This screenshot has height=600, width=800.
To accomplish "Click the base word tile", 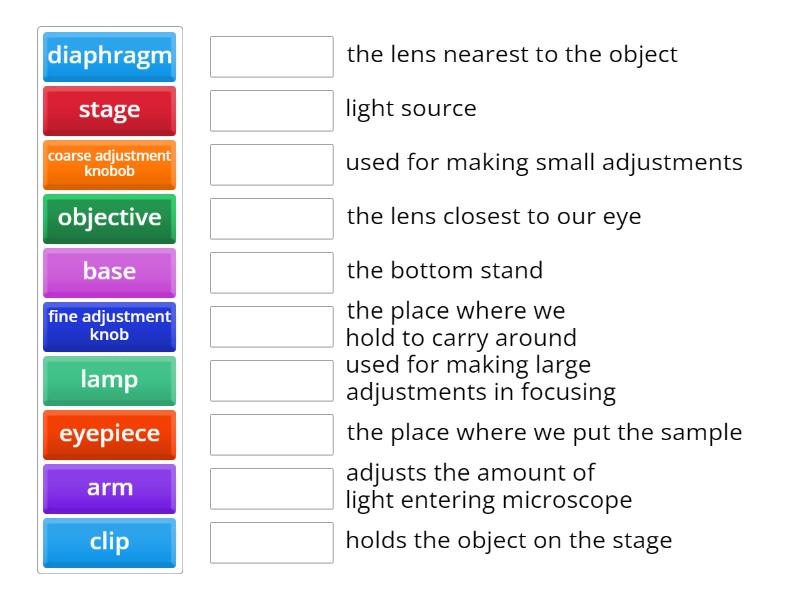I will (109, 272).
